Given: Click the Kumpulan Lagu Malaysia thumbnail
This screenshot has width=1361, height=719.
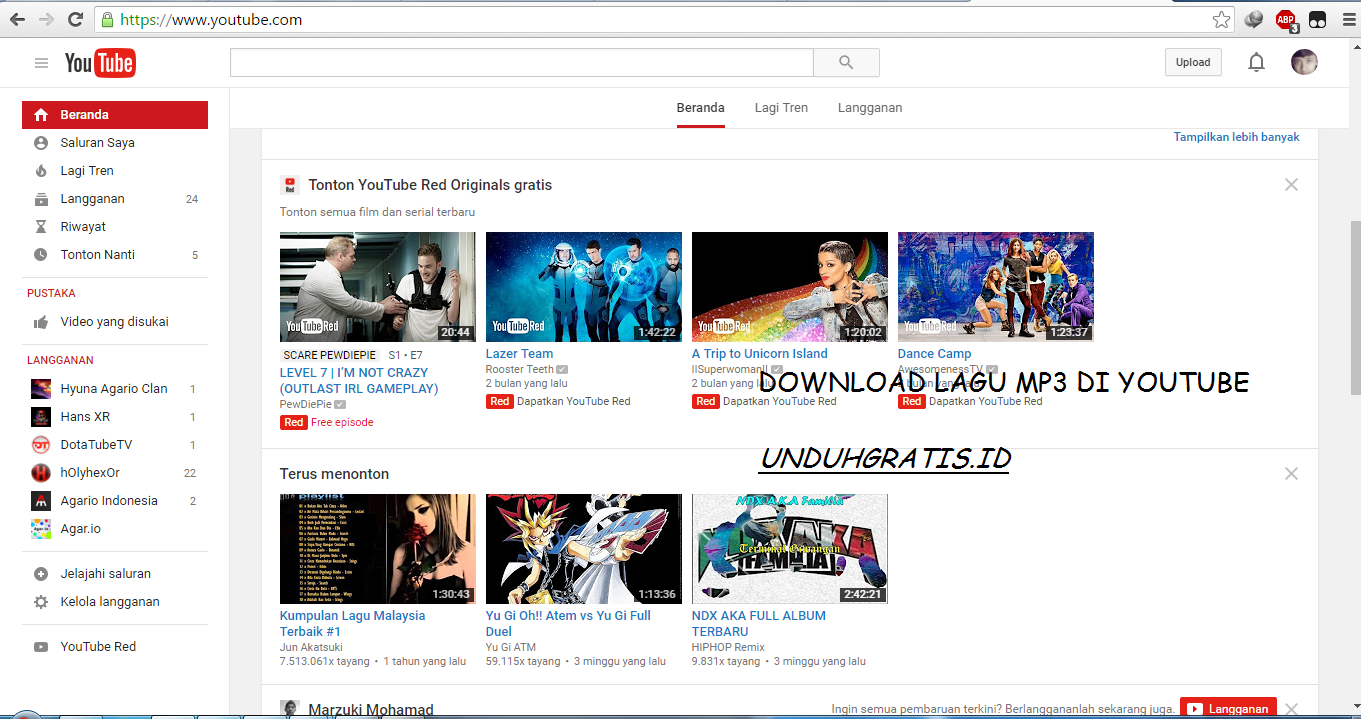Looking at the screenshot, I should click(378, 549).
